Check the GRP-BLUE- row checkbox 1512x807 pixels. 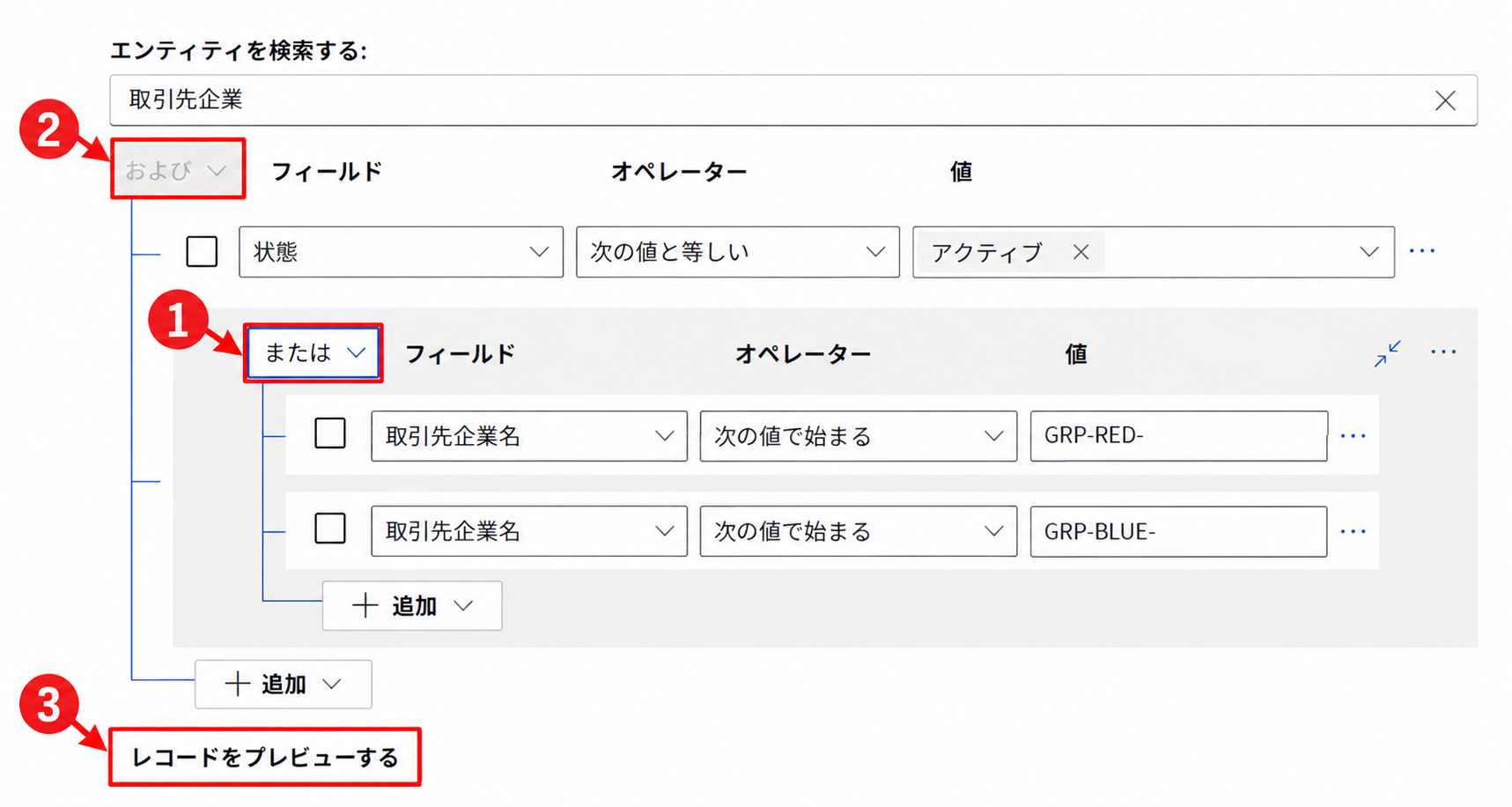tap(330, 529)
